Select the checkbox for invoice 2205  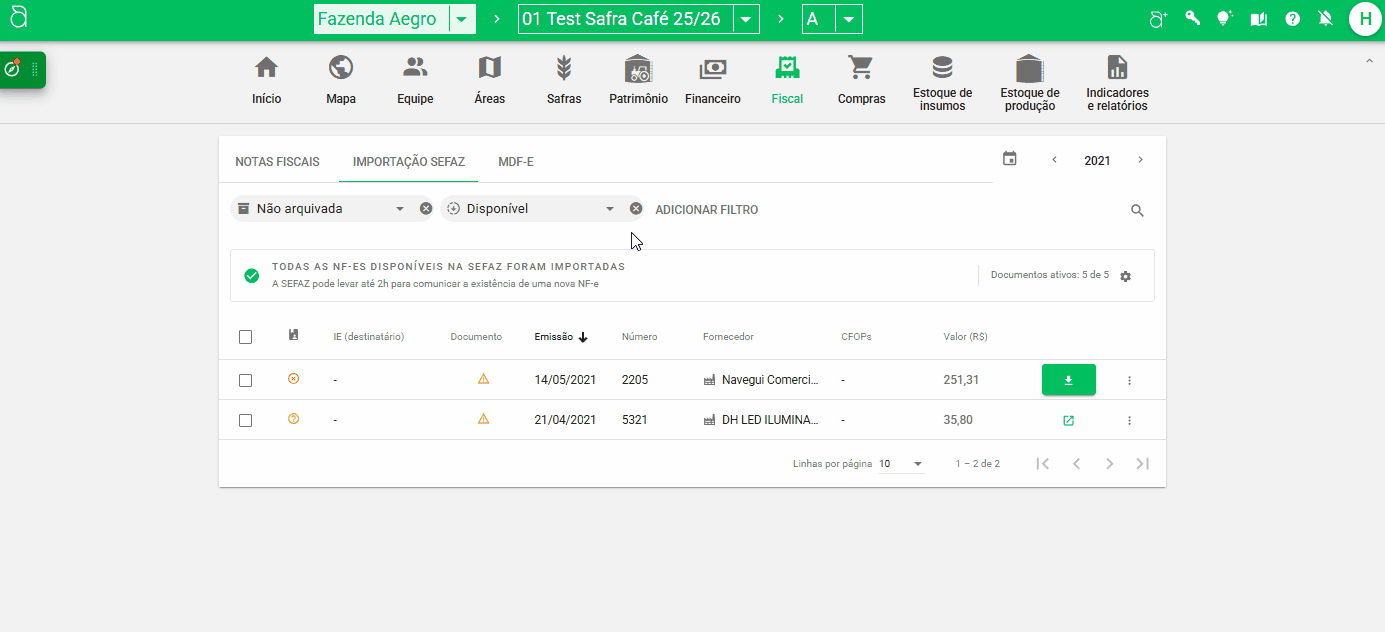245,380
